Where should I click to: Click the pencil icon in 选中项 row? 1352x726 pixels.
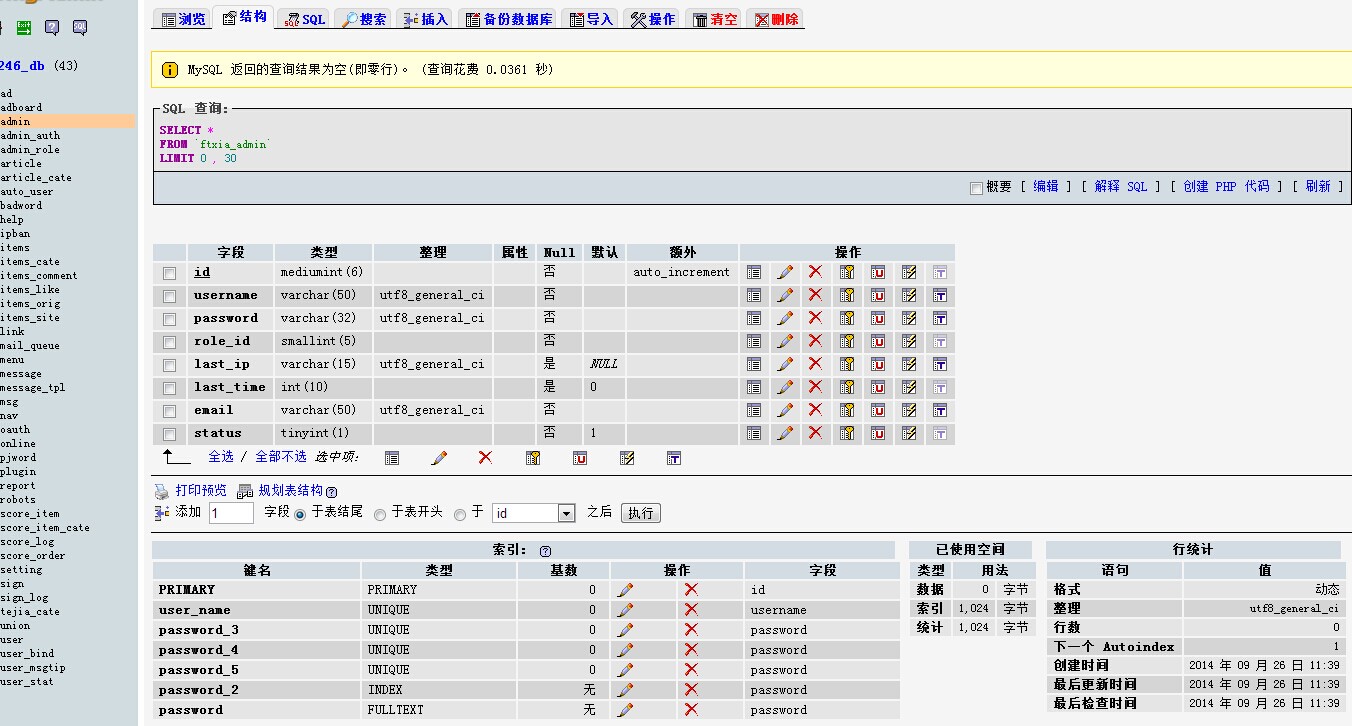[439, 458]
